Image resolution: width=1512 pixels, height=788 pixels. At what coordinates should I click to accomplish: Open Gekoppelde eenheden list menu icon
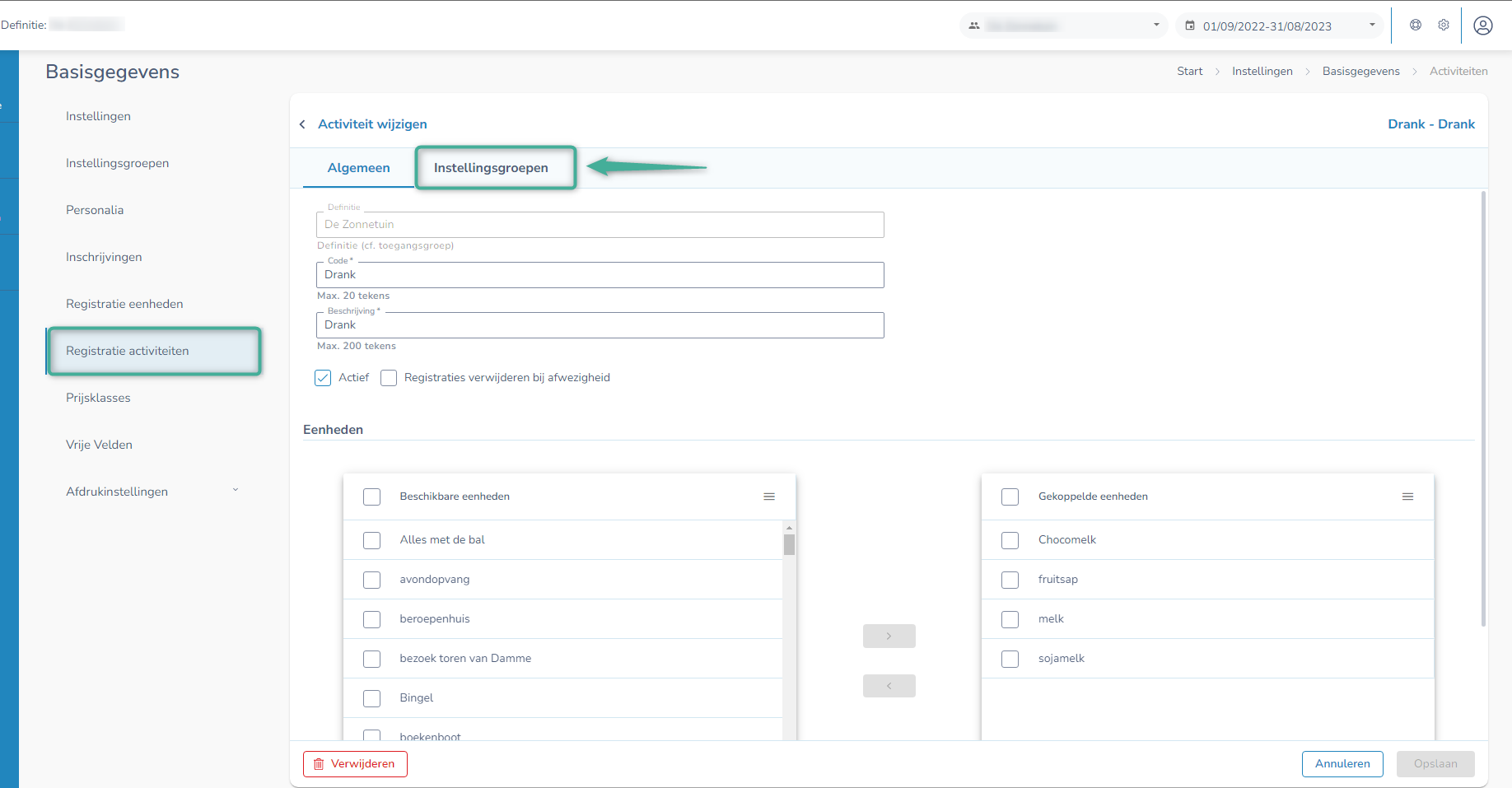coord(1407,497)
